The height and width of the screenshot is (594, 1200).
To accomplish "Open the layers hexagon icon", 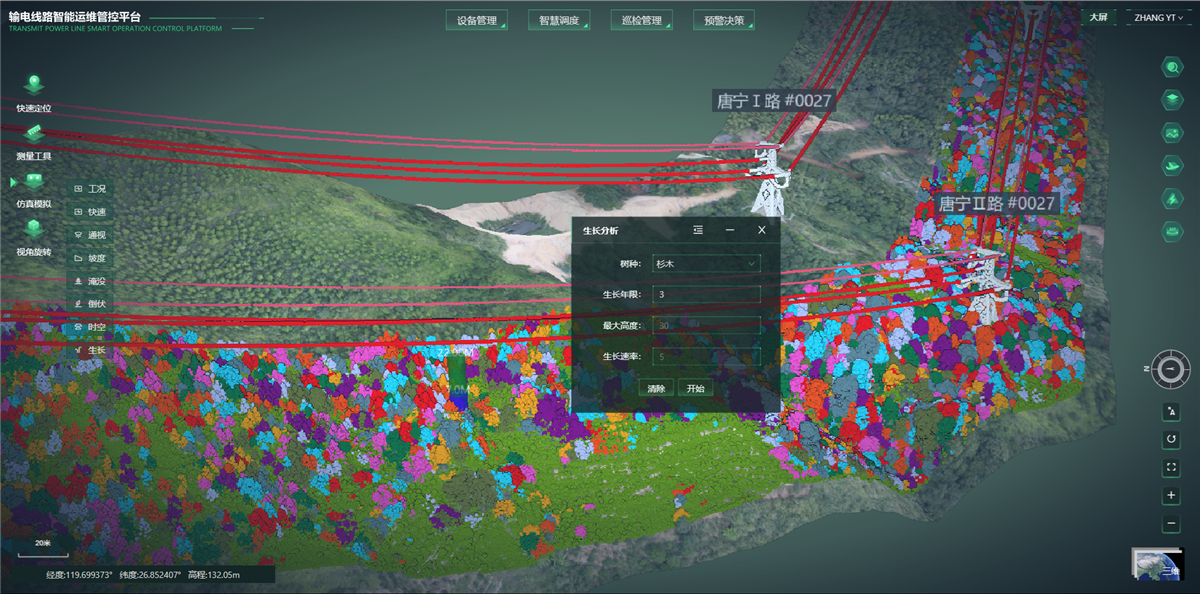I will tap(1171, 100).
